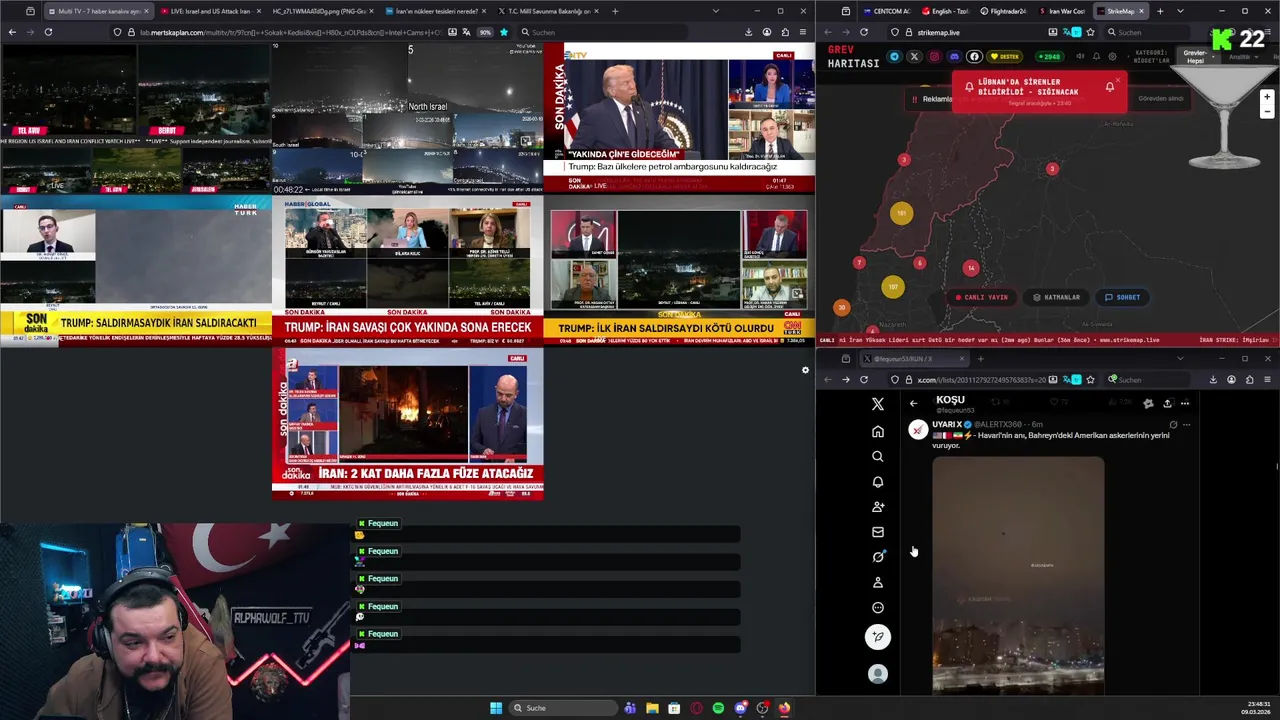Open the SOHBET chat button
The height and width of the screenshot is (720, 1280).
point(1122,297)
